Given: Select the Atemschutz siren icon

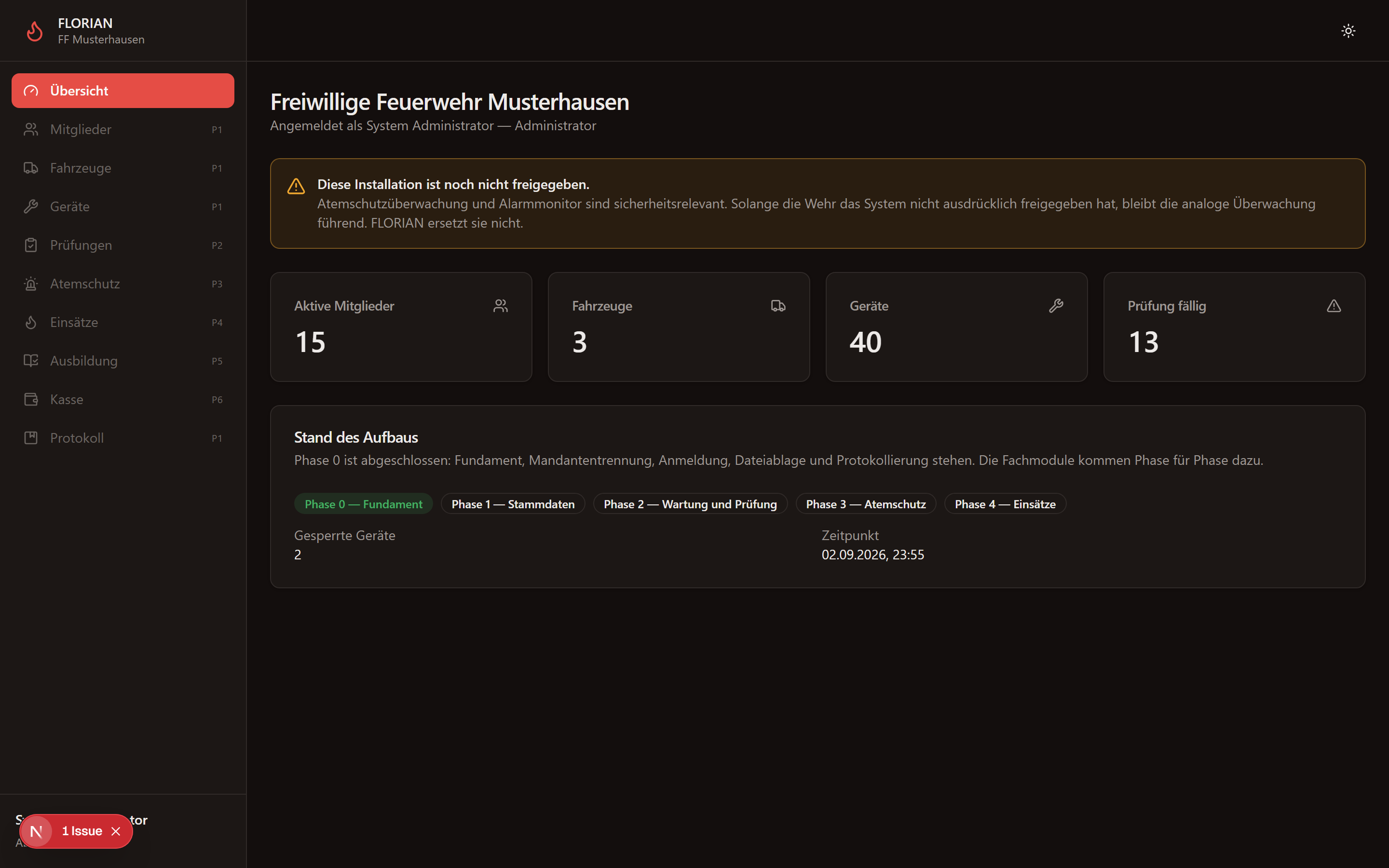Looking at the screenshot, I should 31,284.
